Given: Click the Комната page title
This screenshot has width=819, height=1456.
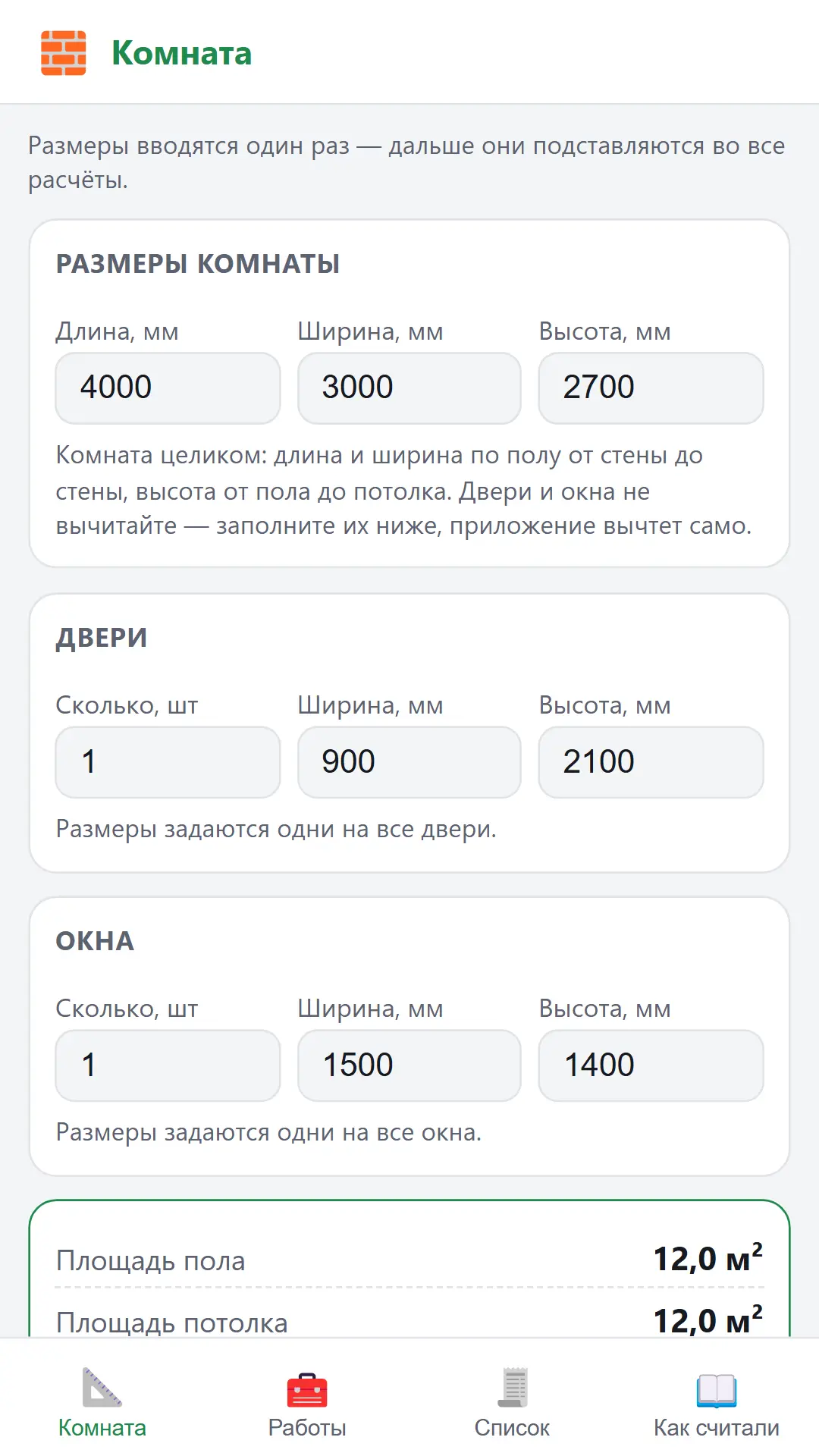Looking at the screenshot, I should point(181,54).
